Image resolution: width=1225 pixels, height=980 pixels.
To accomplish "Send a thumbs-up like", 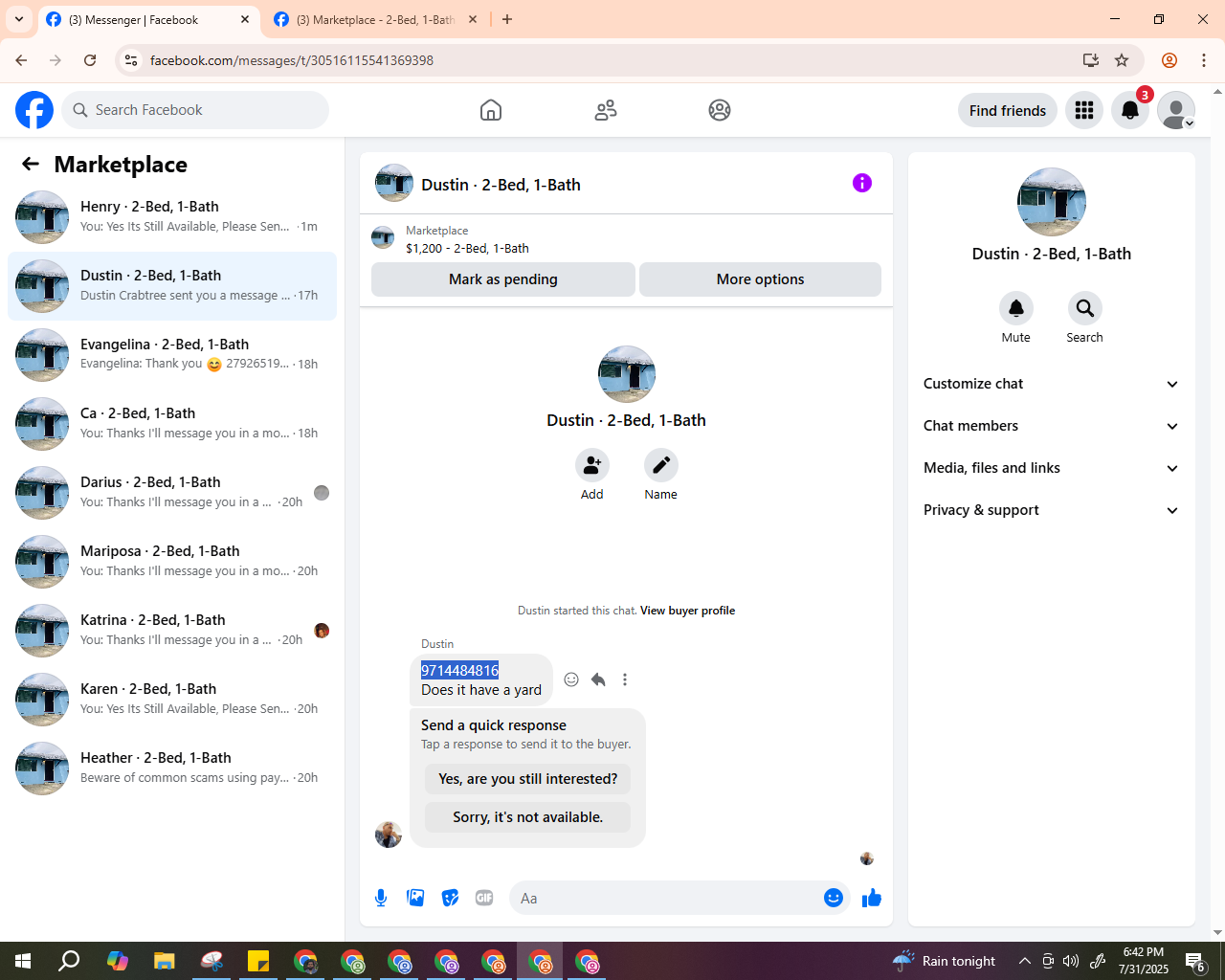I will 872,898.
